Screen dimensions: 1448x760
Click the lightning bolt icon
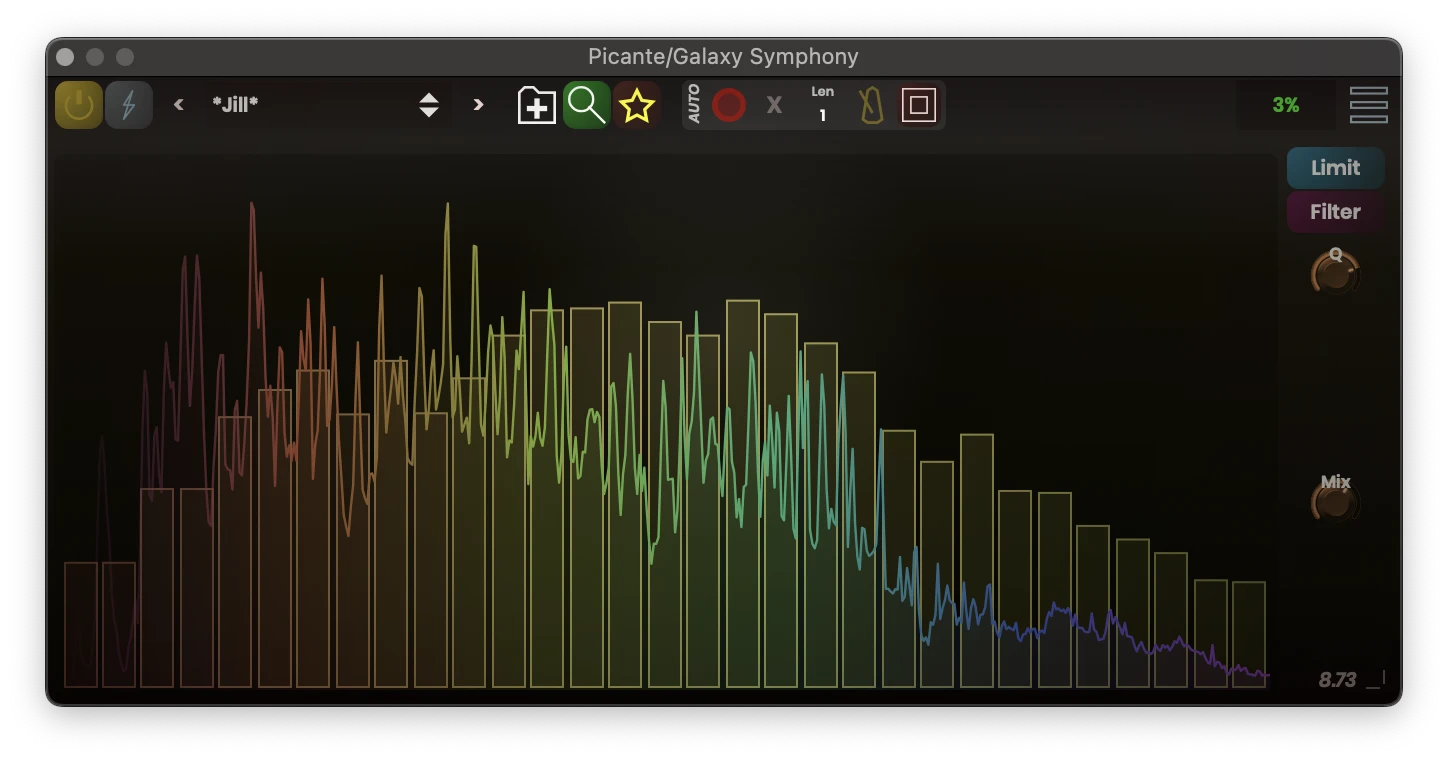129,105
